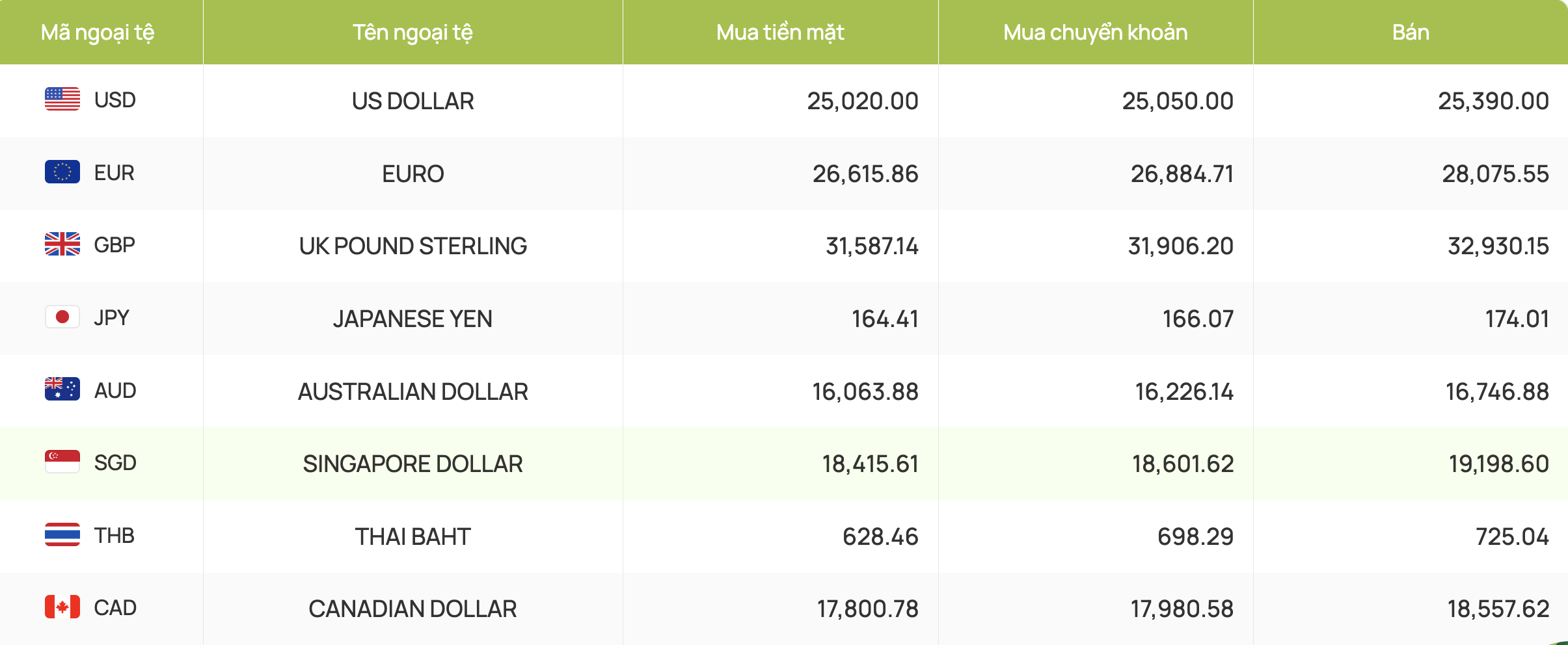
Task: Click the Bán column header
Action: coord(1411,33)
